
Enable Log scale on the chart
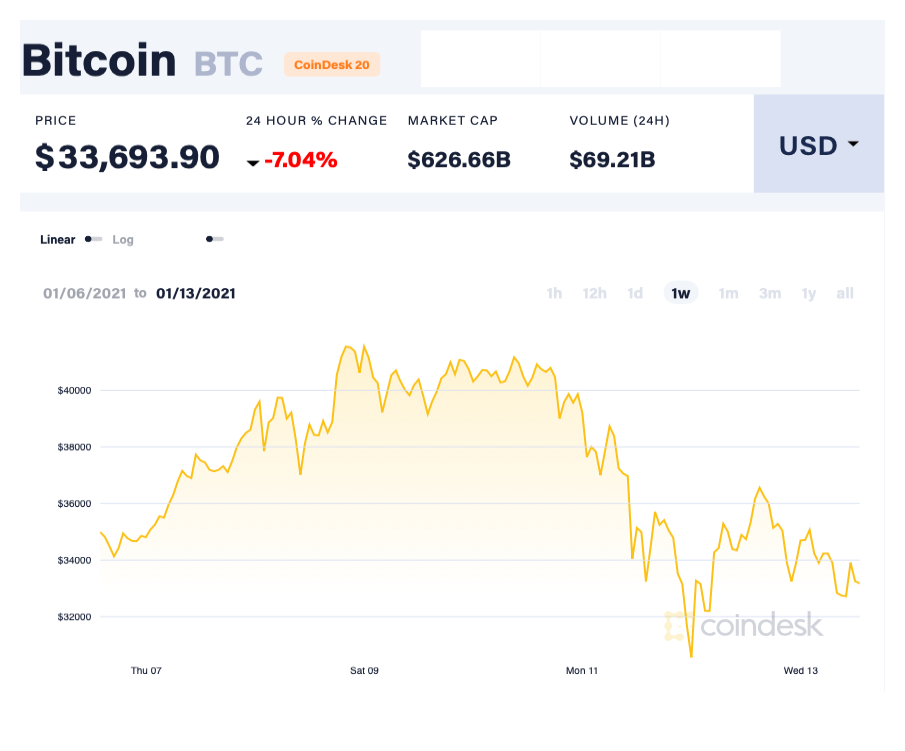click(x=123, y=239)
